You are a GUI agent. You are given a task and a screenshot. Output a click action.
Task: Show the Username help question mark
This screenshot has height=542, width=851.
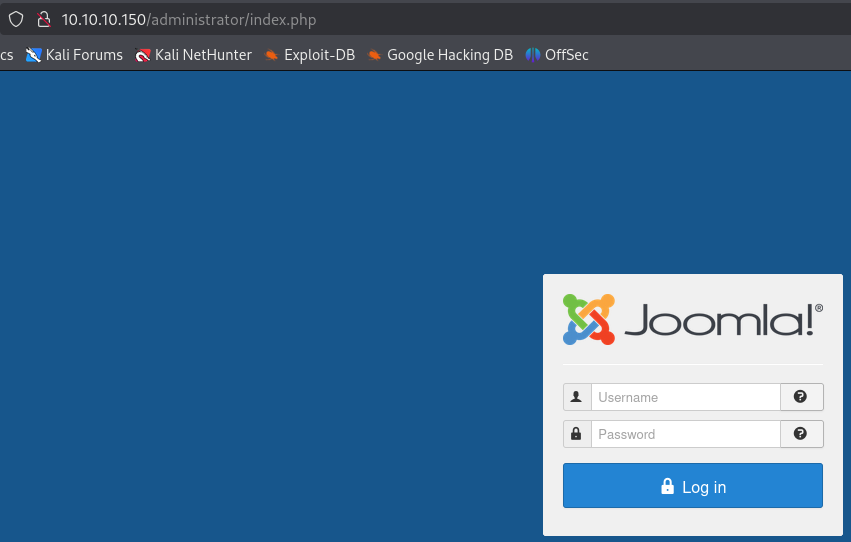(801, 397)
